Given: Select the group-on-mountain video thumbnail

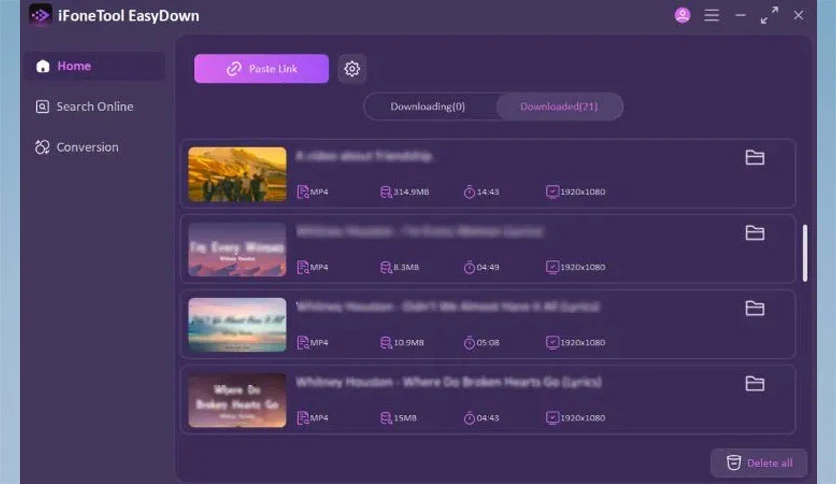Looking at the screenshot, I should click(237, 174).
